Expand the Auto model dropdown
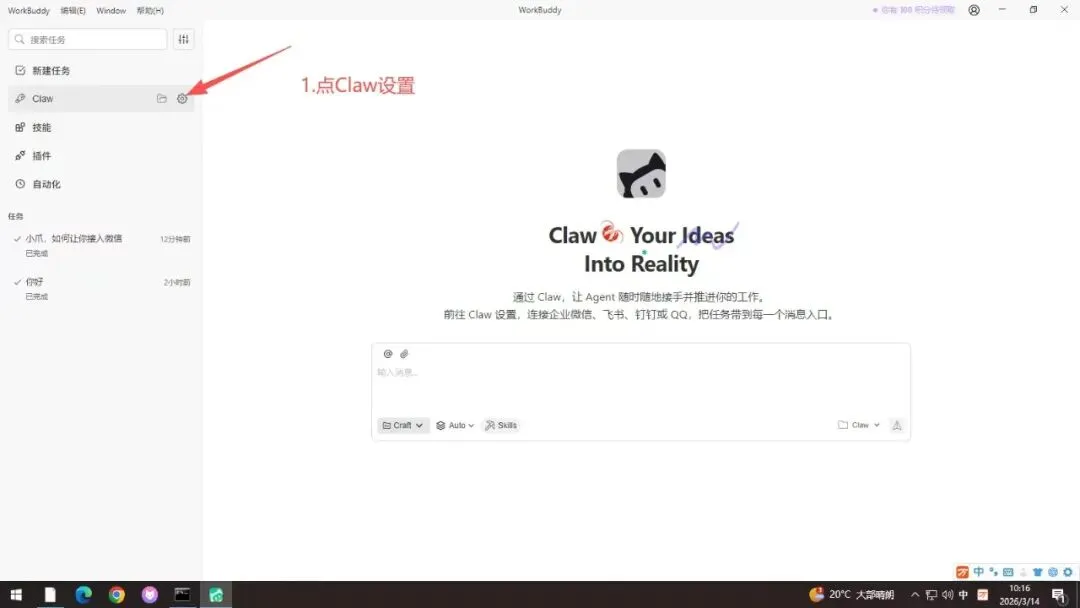The width and height of the screenshot is (1080, 608). click(x=455, y=426)
